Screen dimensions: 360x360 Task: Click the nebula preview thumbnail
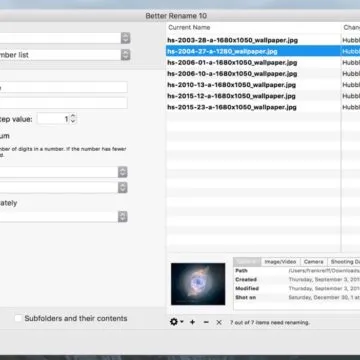point(198,284)
